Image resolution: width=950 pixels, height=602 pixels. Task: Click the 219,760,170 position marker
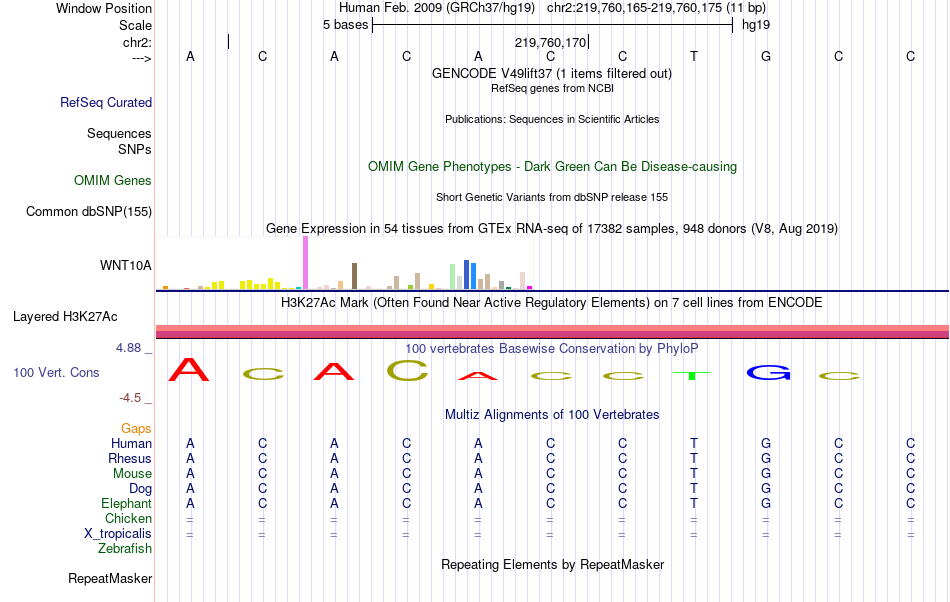[551, 42]
